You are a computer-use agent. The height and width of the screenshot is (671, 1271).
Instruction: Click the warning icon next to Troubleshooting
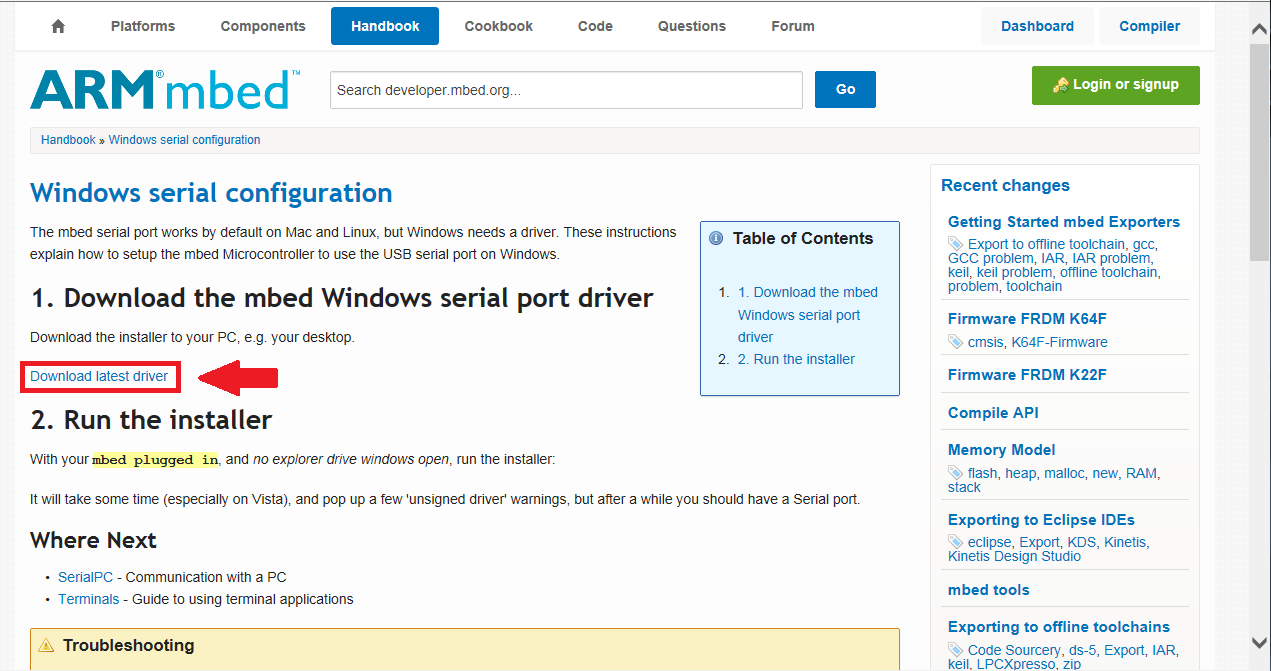pyautogui.click(x=47, y=646)
